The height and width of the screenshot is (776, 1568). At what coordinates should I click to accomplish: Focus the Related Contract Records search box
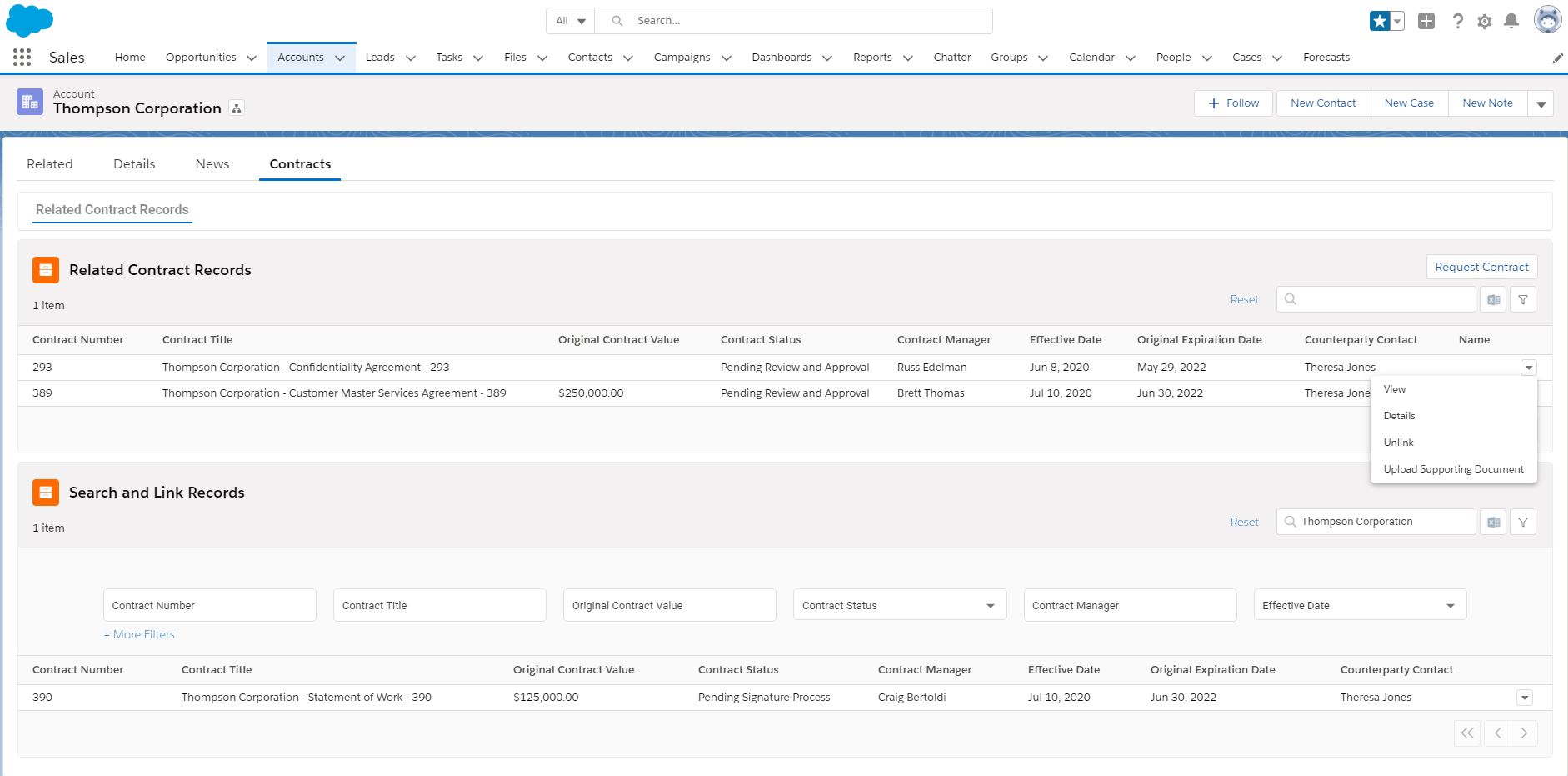click(x=1376, y=299)
